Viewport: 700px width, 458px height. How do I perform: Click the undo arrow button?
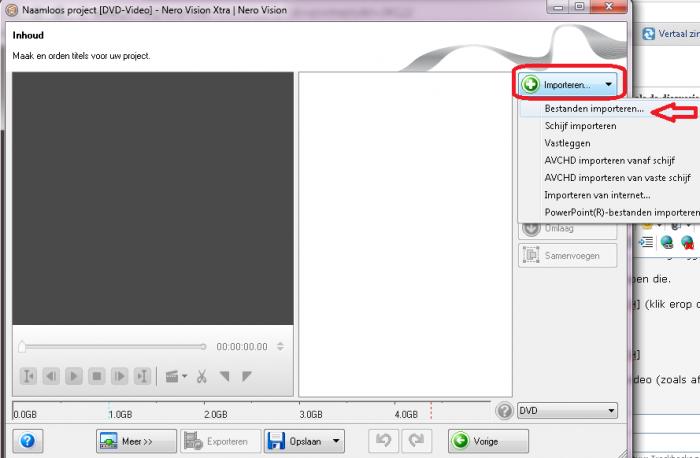point(383,441)
